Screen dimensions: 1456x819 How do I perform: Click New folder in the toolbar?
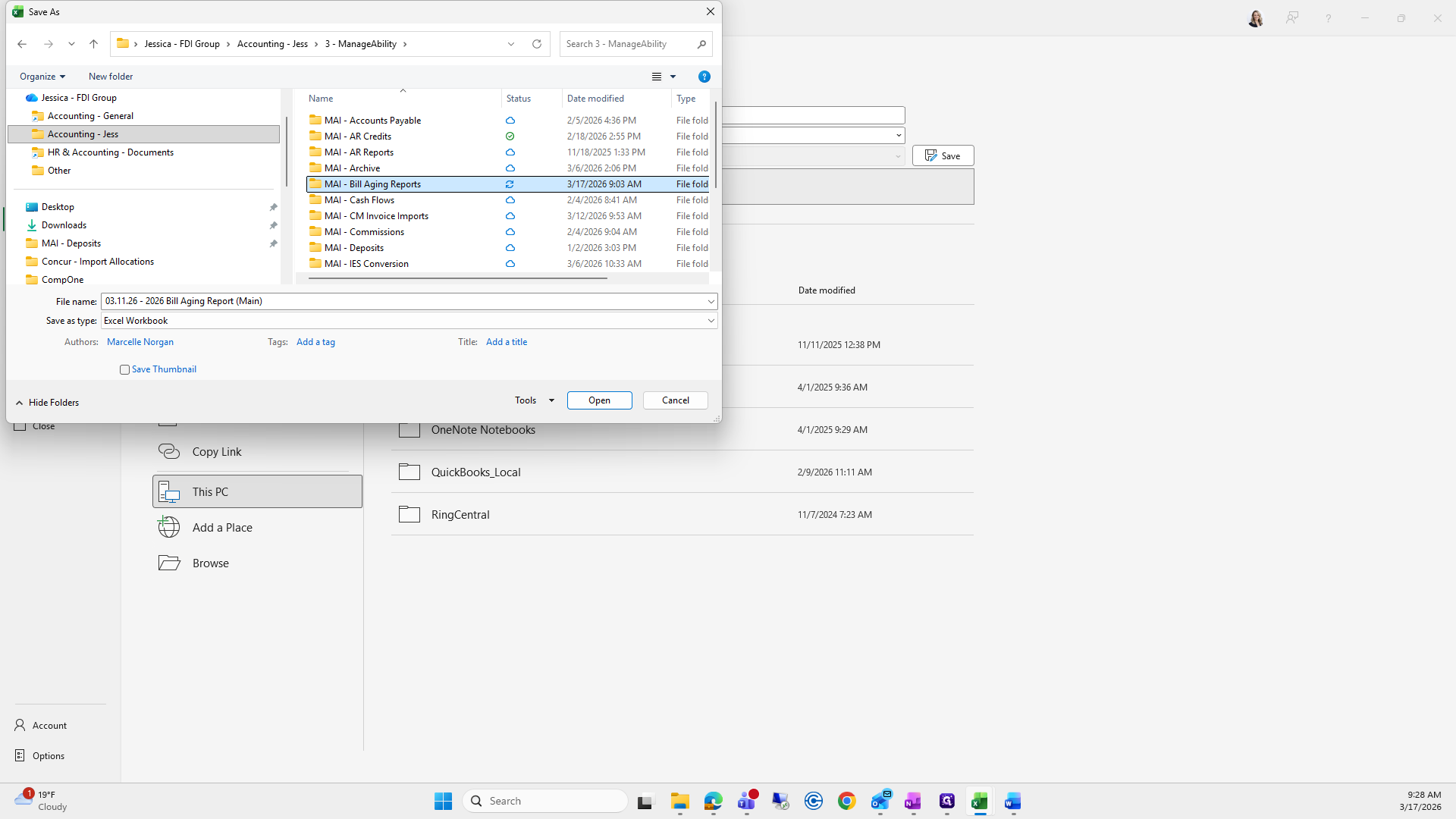(111, 77)
